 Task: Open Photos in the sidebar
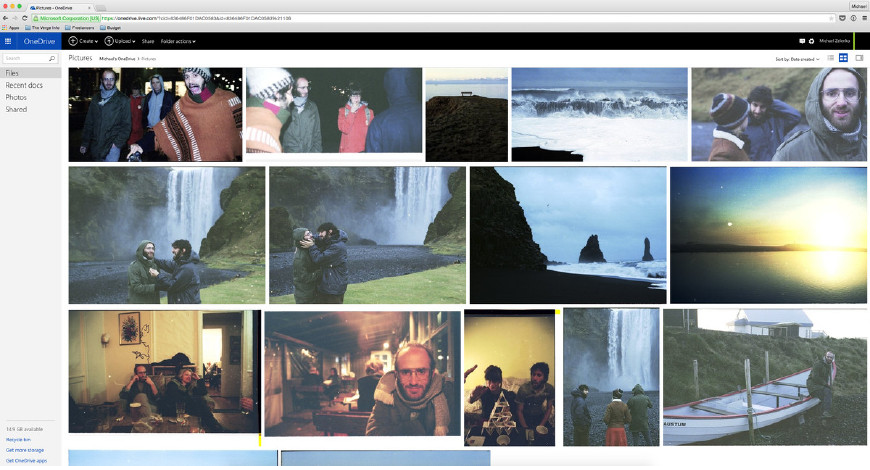[16, 97]
